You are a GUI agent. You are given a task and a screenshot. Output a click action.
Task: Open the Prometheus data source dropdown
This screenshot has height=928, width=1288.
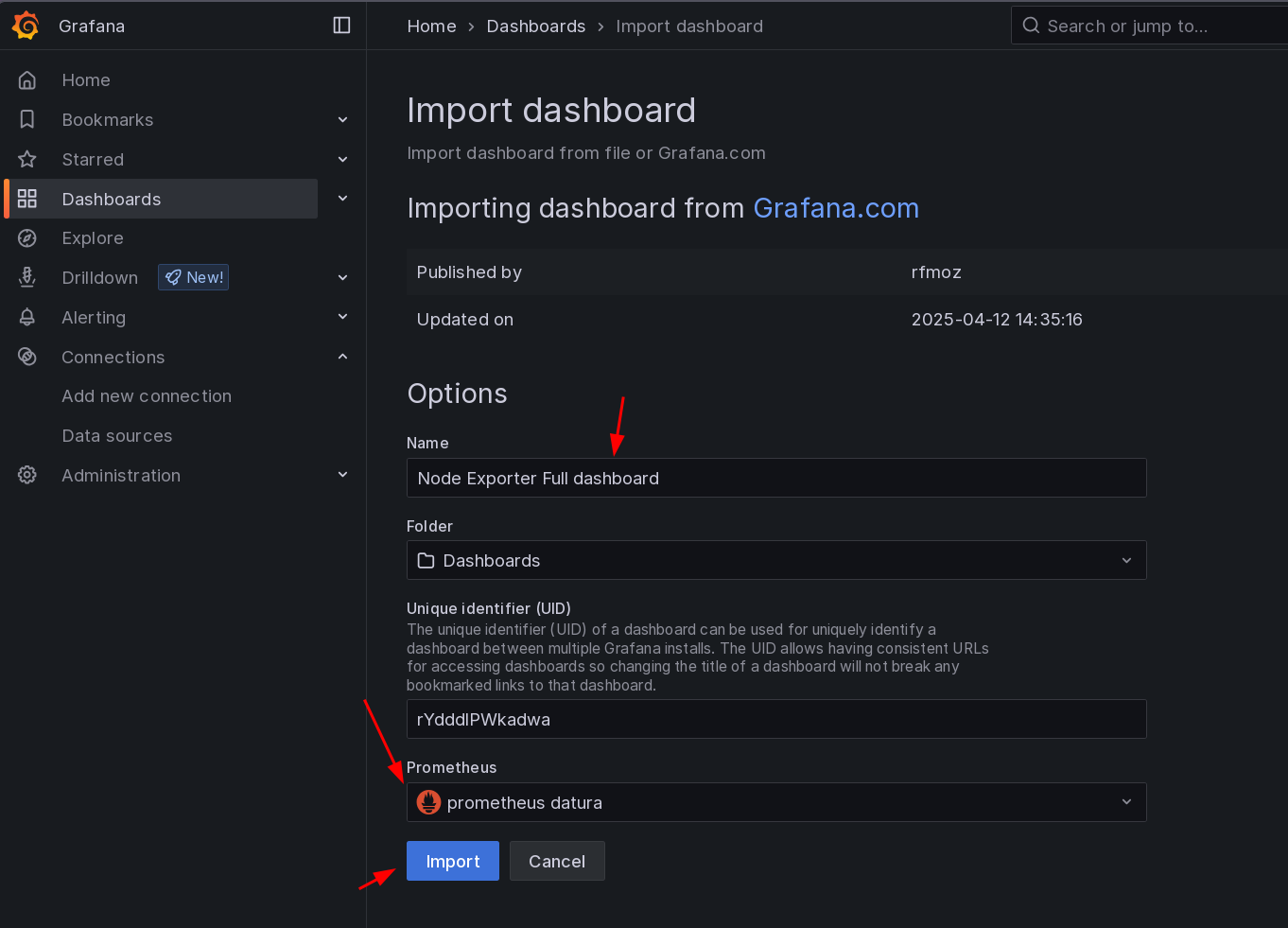[776, 802]
